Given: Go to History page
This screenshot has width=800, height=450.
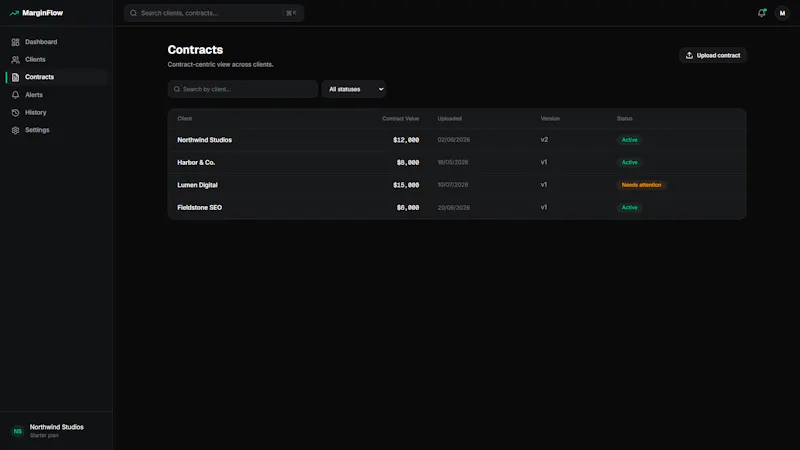Looking at the screenshot, I should coord(56,112).
